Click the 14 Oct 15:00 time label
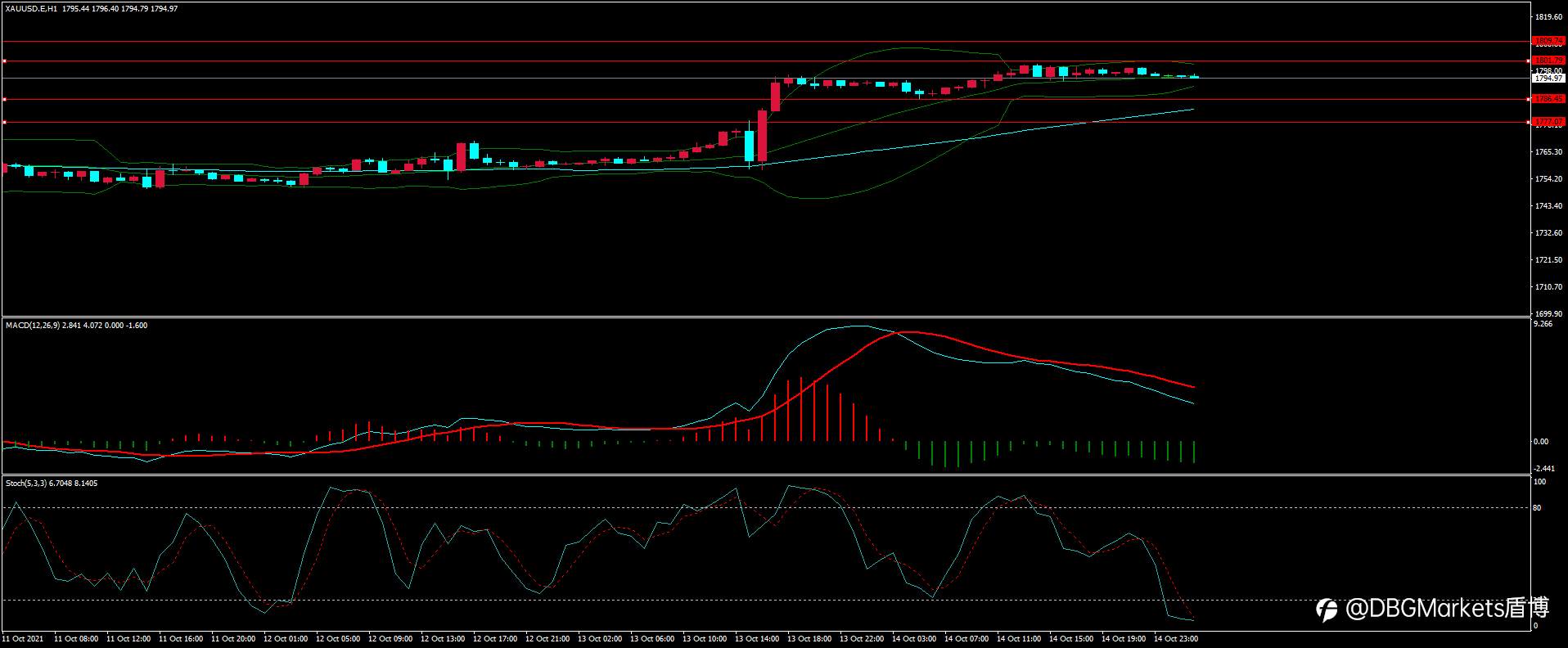 coord(1071,638)
